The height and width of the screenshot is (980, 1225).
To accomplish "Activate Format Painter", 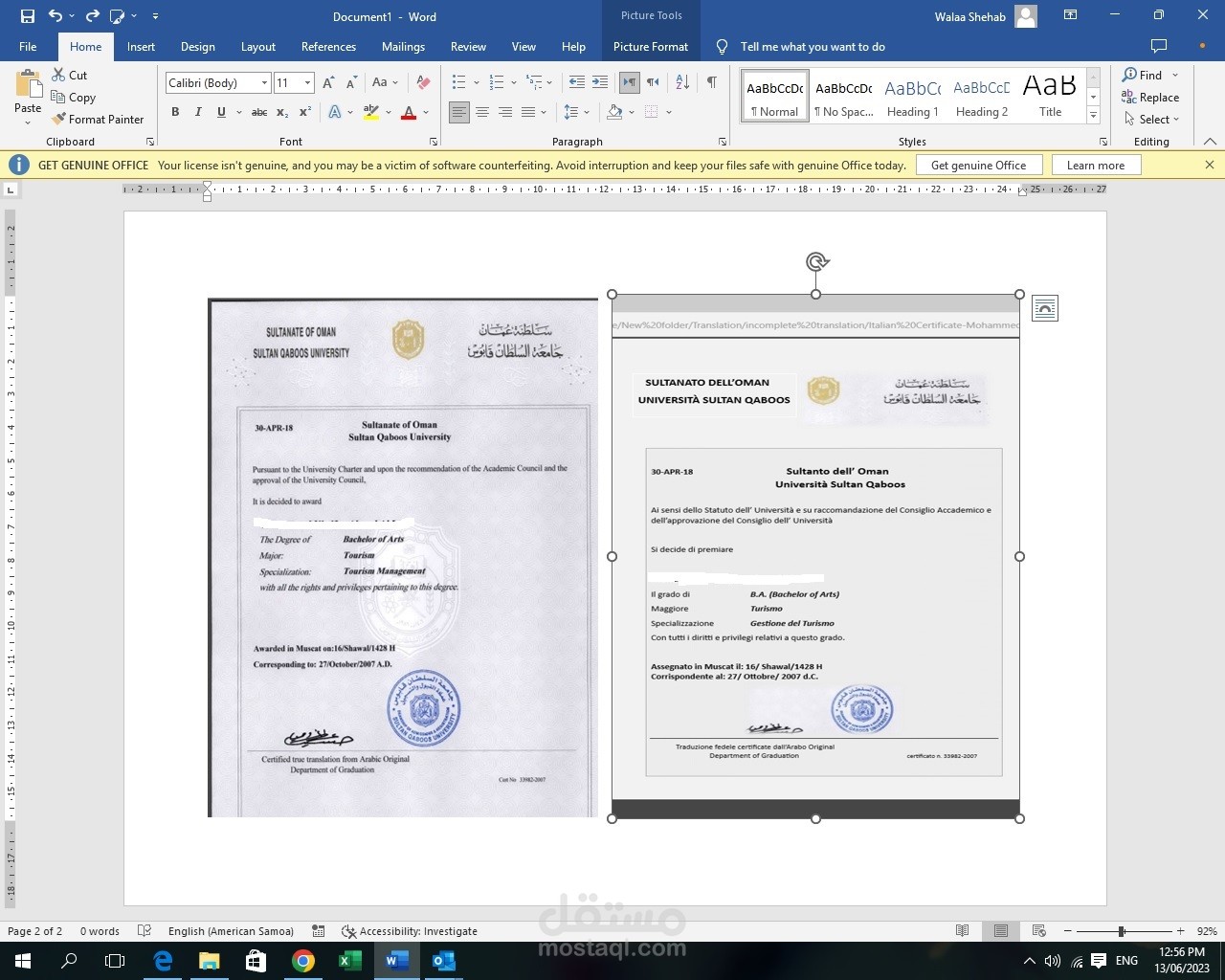I will pyautogui.click(x=97, y=119).
